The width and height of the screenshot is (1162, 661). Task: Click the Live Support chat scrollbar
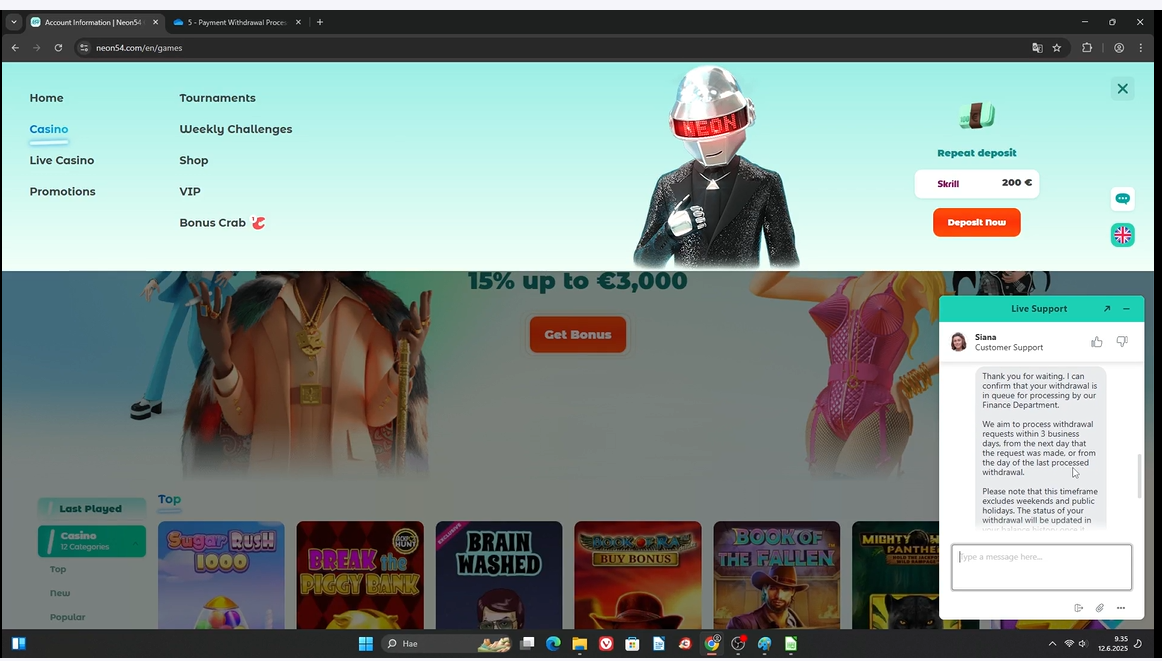coord(1140,476)
